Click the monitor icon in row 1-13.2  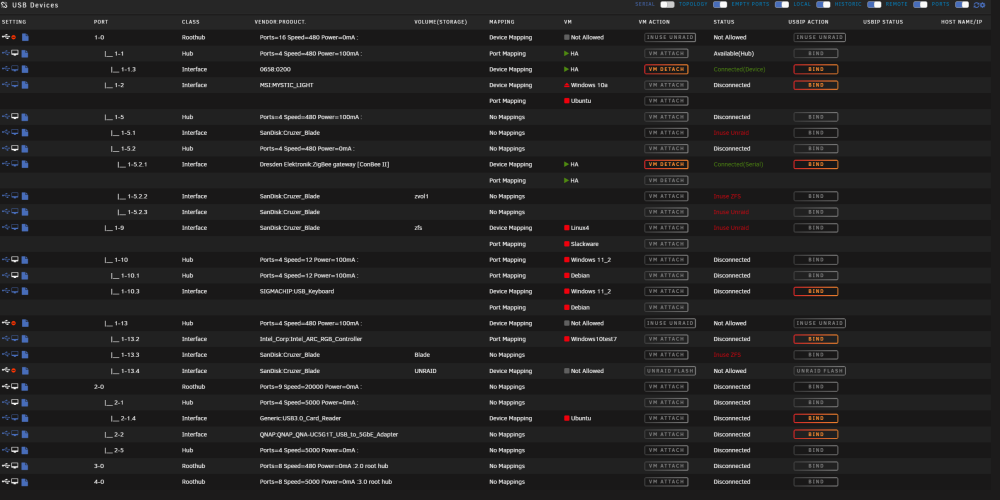15,339
